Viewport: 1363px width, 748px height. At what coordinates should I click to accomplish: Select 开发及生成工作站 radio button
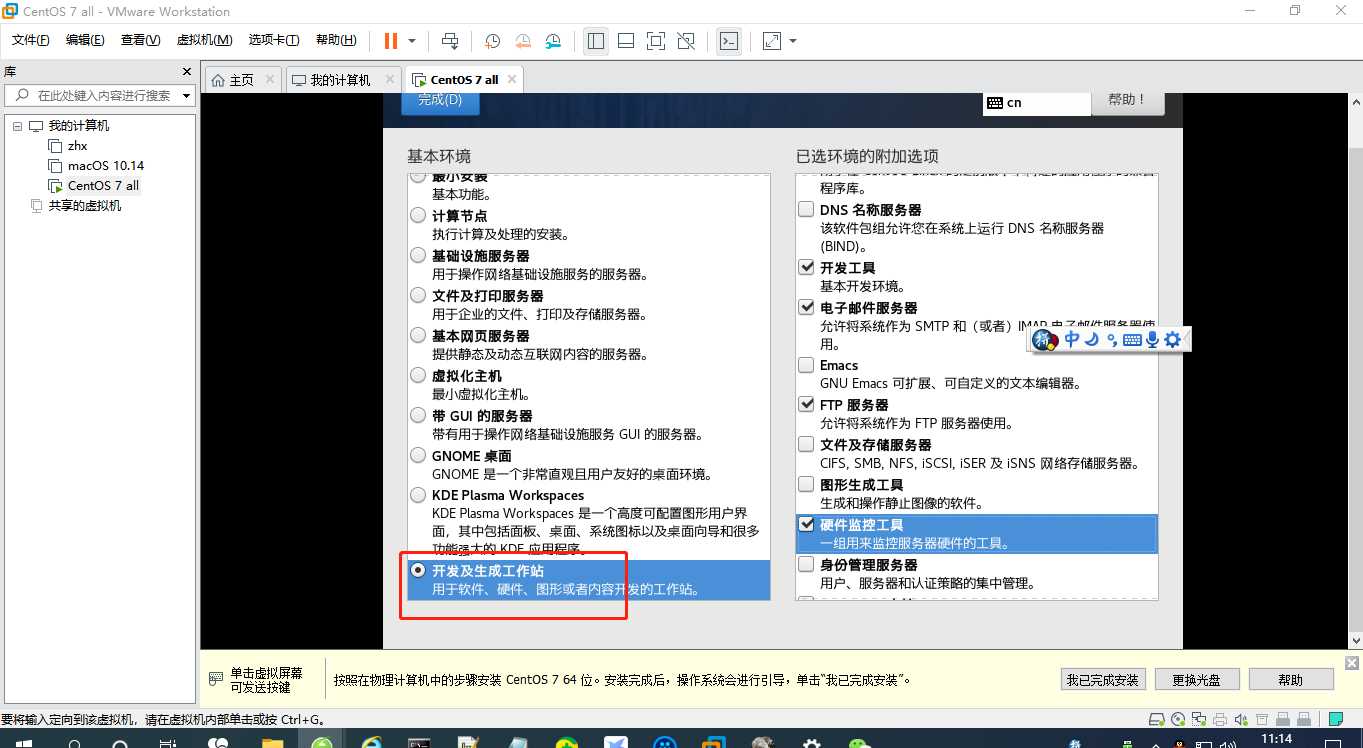(418, 570)
